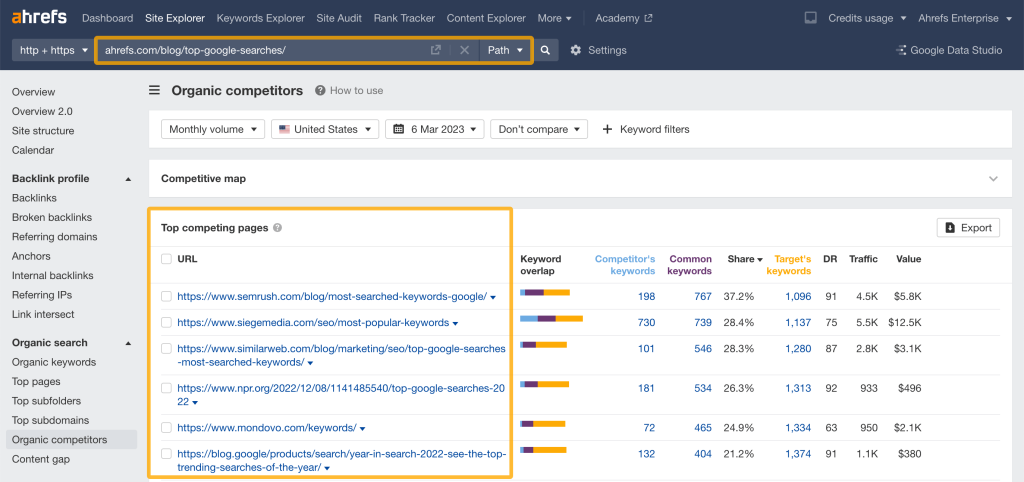The height and width of the screenshot is (482, 1024).
Task: Expand the Competitive map section
Action: click(x=992, y=179)
